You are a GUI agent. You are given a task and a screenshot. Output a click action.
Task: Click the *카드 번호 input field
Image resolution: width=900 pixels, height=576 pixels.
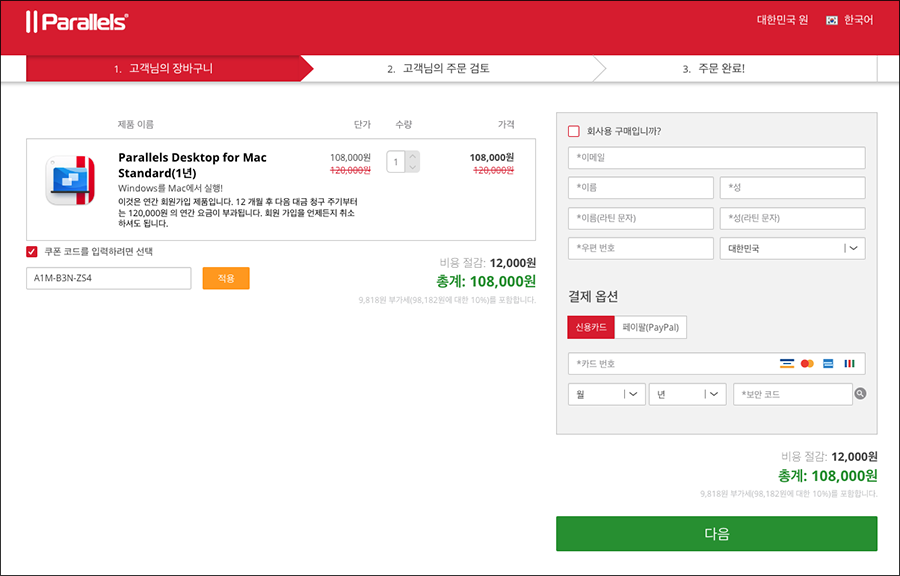(716, 364)
